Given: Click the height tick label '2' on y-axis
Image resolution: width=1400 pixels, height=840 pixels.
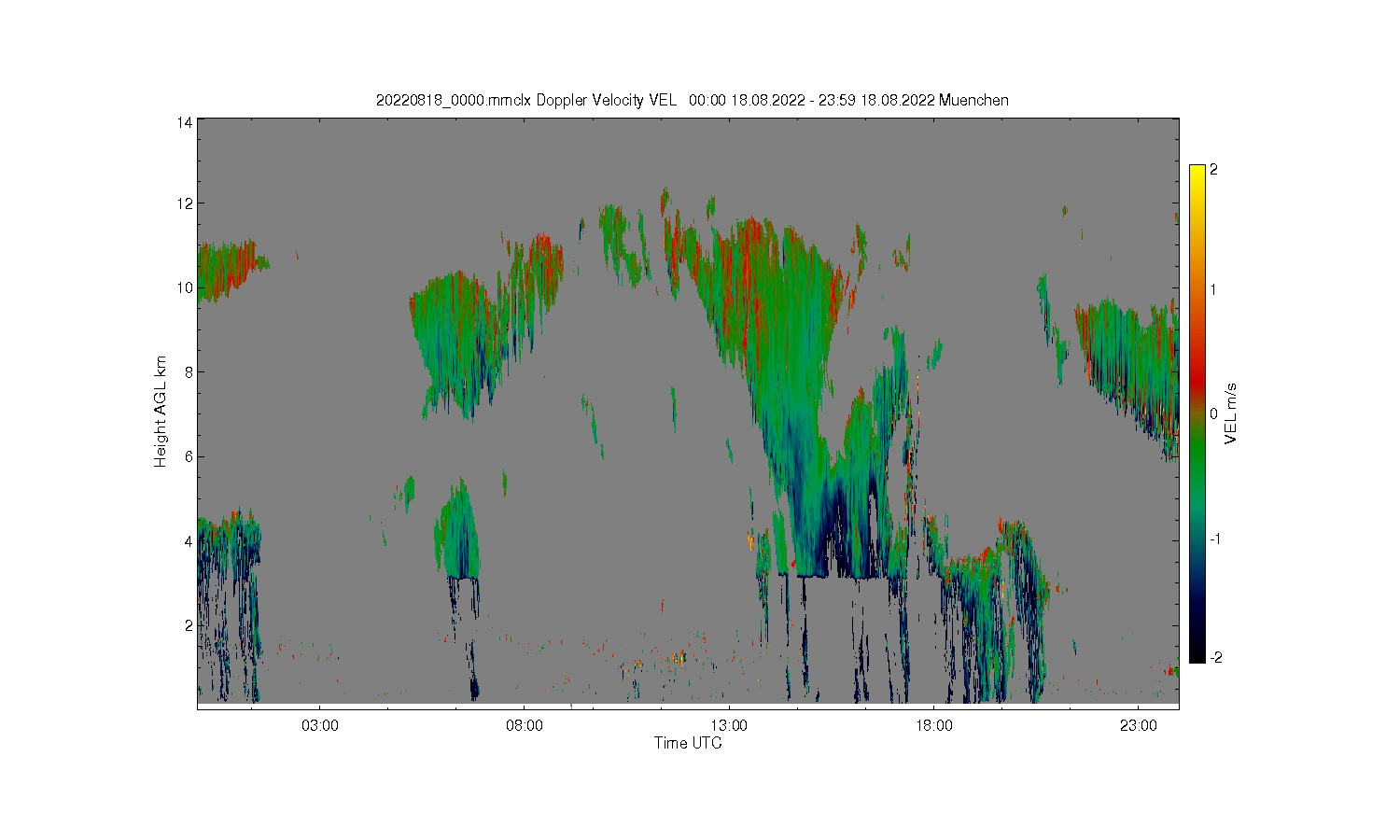Looking at the screenshot, I should pos(189,625).
